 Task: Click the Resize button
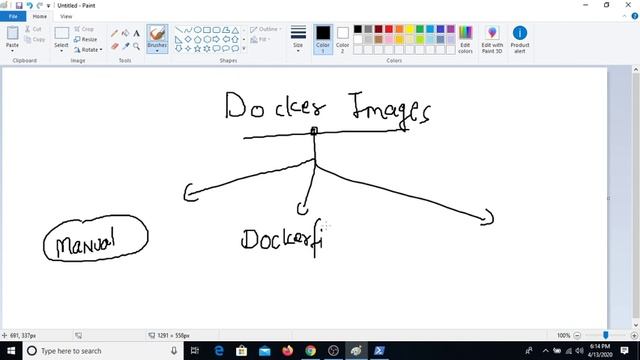(86, 40)
